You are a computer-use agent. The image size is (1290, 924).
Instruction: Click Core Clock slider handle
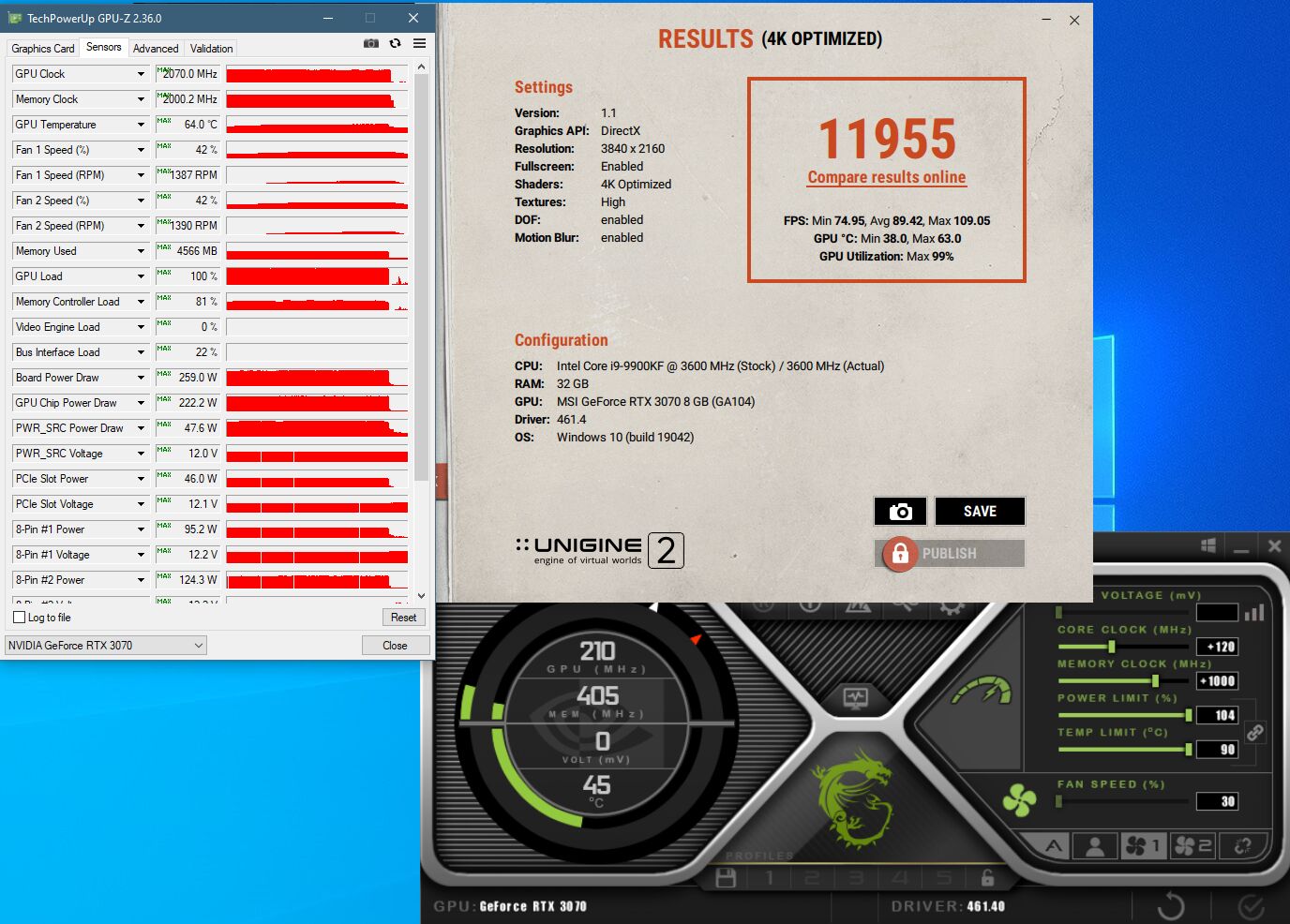pos(1112,647)
